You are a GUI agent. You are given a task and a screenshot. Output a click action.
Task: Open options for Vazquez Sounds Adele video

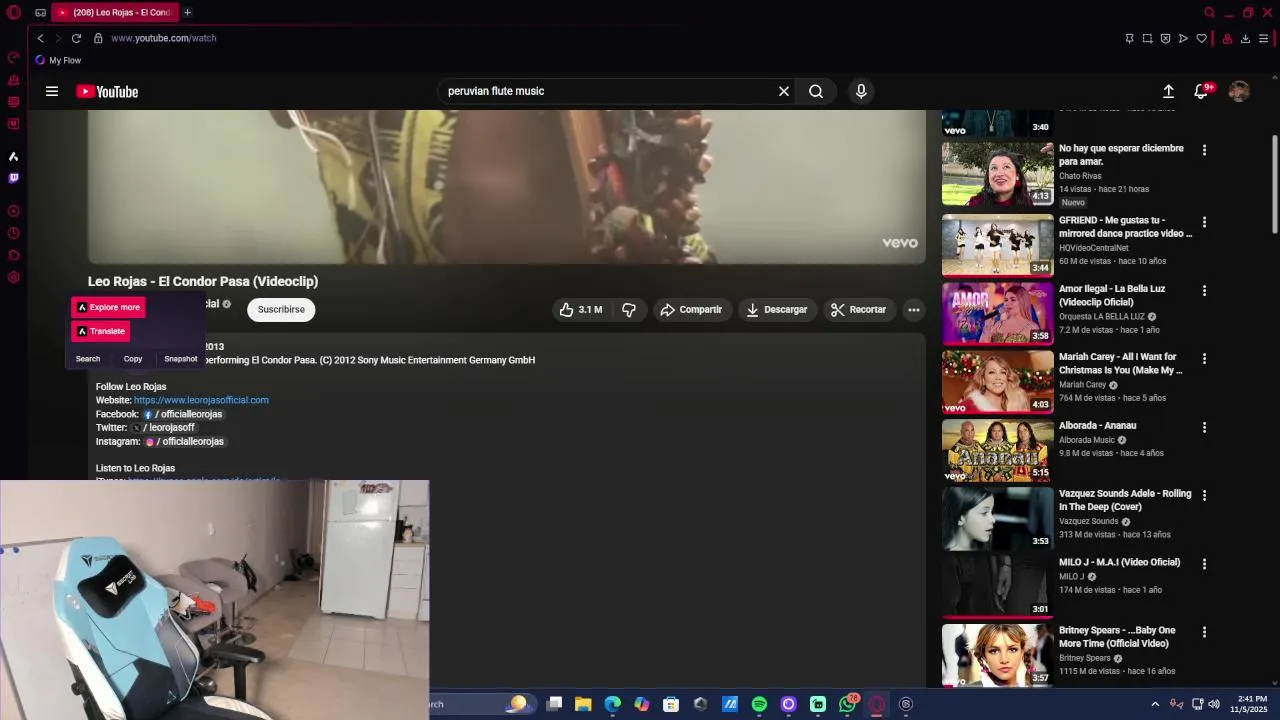[1204, 495]
